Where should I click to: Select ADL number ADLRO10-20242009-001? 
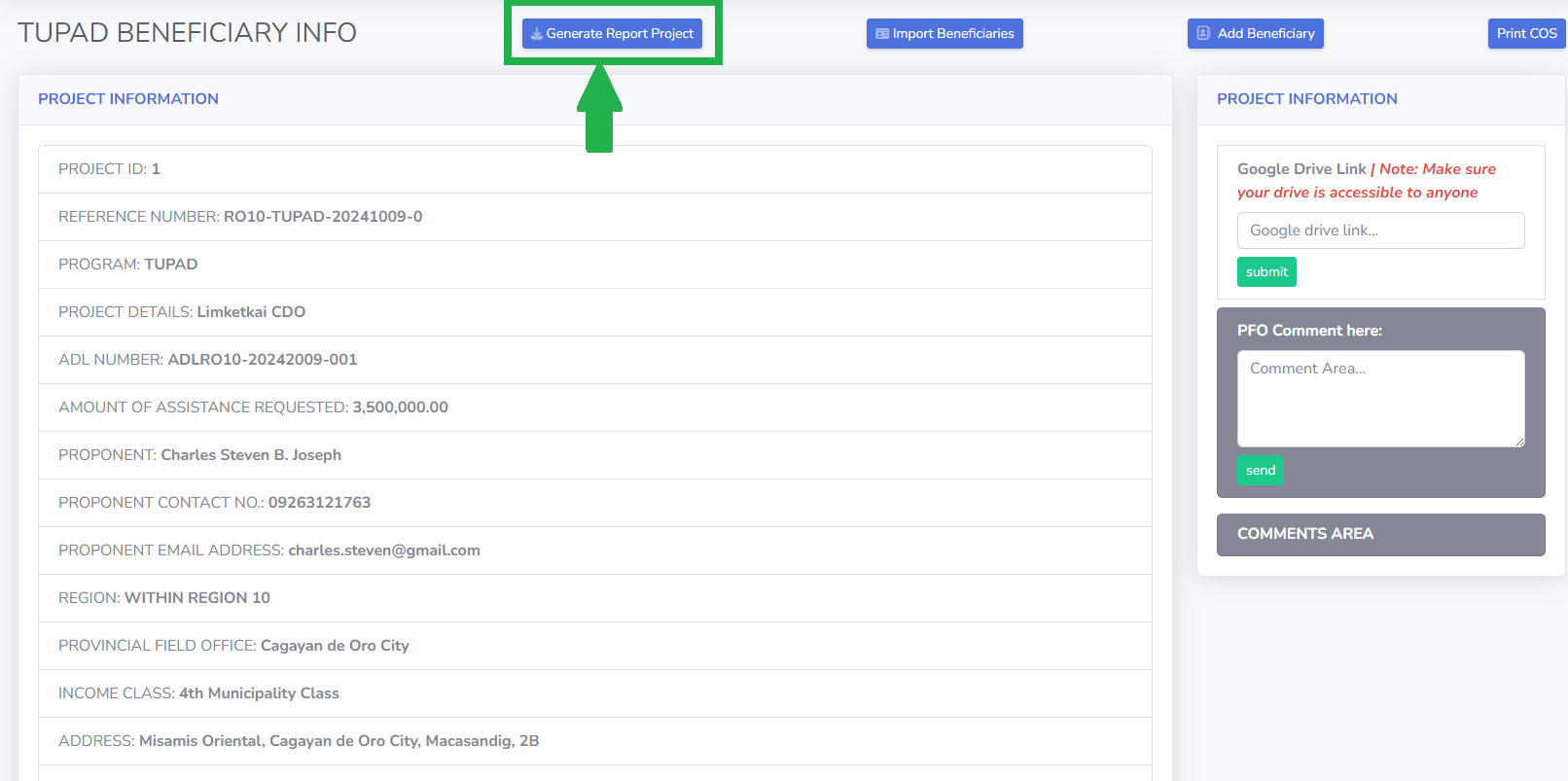pos(263,360)
